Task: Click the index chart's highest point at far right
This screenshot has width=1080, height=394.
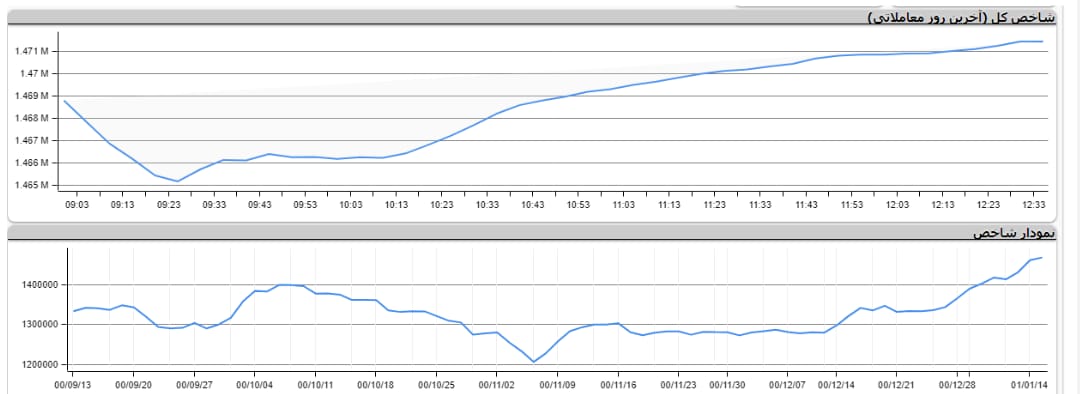Action: 1042,258
